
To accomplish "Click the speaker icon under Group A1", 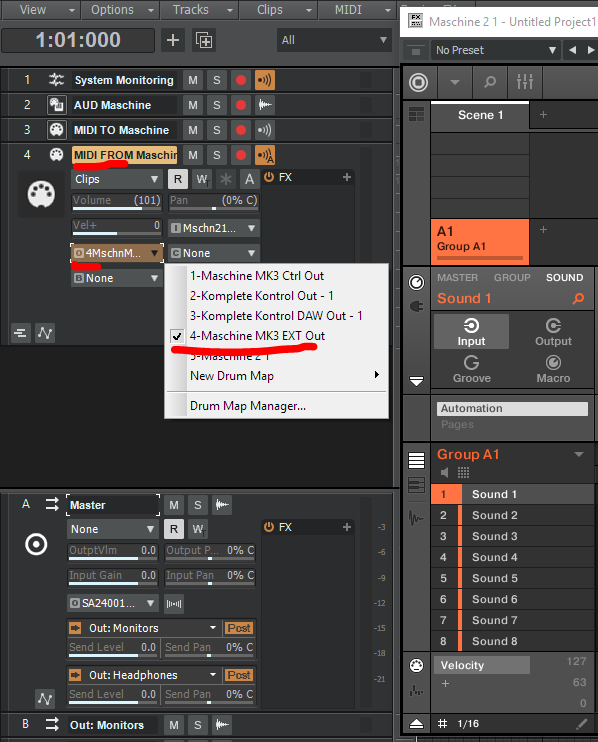I will coord(444,472).
